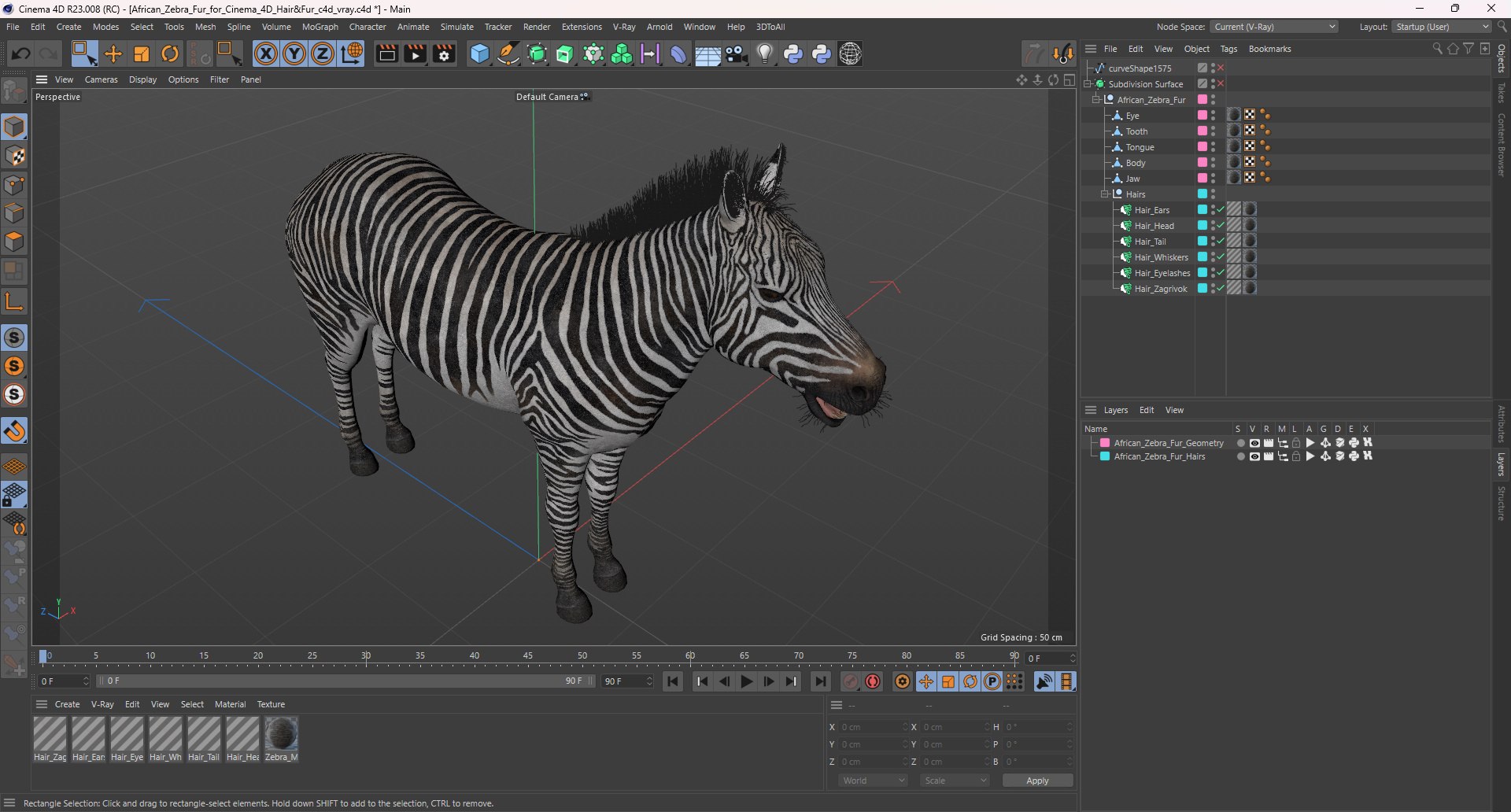
Task: Collapse the African_Zebra_Fur null object
Action: tap(1095, 100)
